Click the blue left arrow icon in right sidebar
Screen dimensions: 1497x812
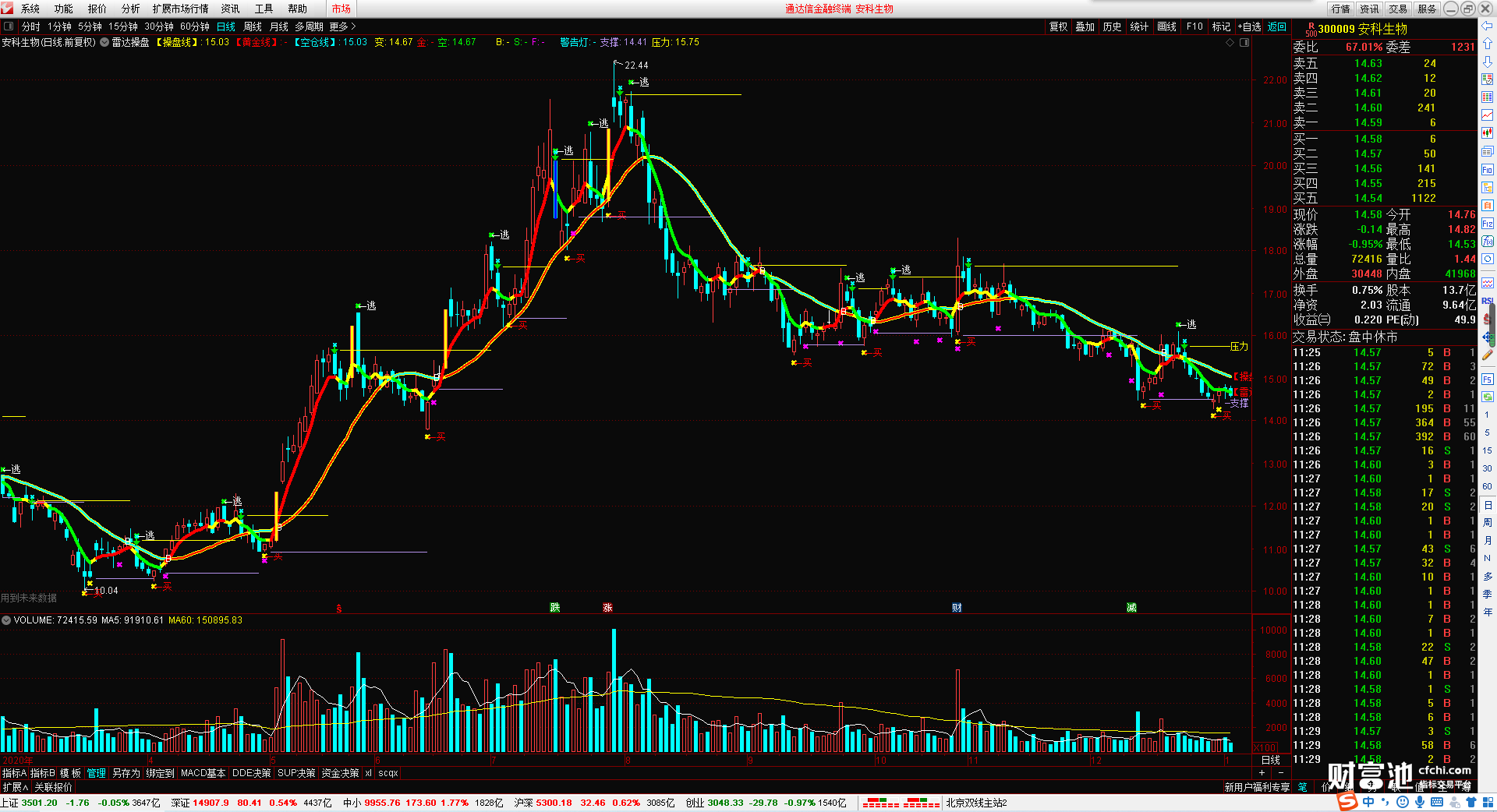(1487, 26)
